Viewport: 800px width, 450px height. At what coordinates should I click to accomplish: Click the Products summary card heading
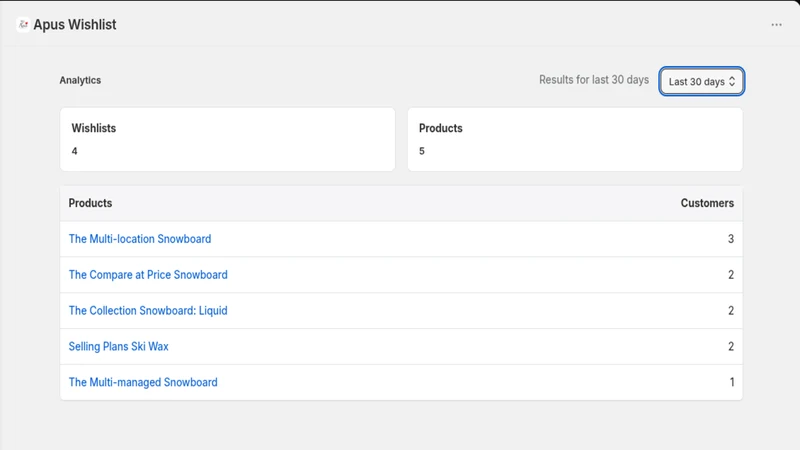(440, 128)
